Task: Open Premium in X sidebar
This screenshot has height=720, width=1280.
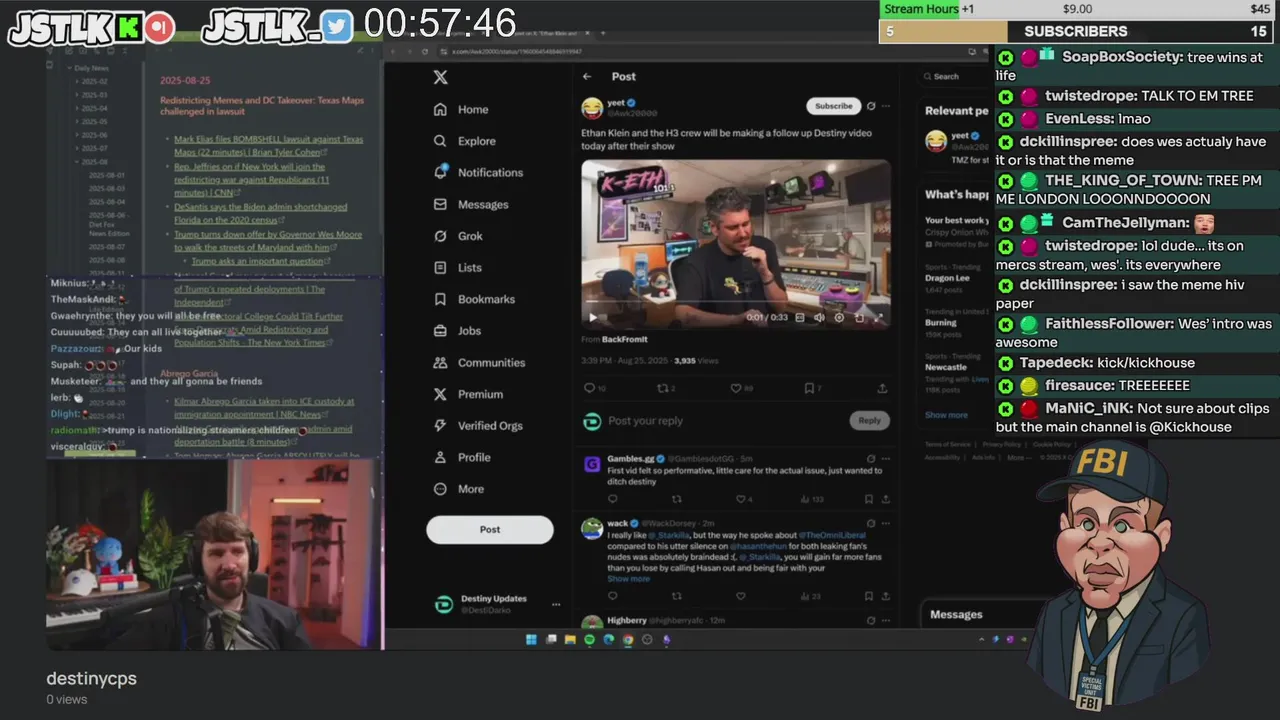Action: pos(468,394)
